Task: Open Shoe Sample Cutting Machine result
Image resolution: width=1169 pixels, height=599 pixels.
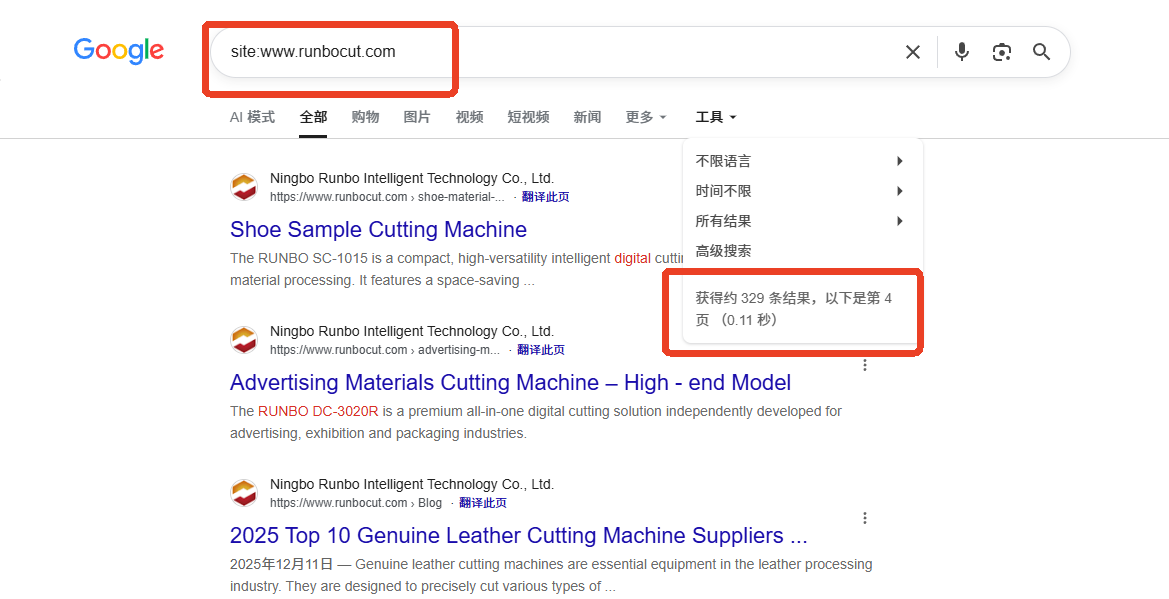Action: pos(378,229)
